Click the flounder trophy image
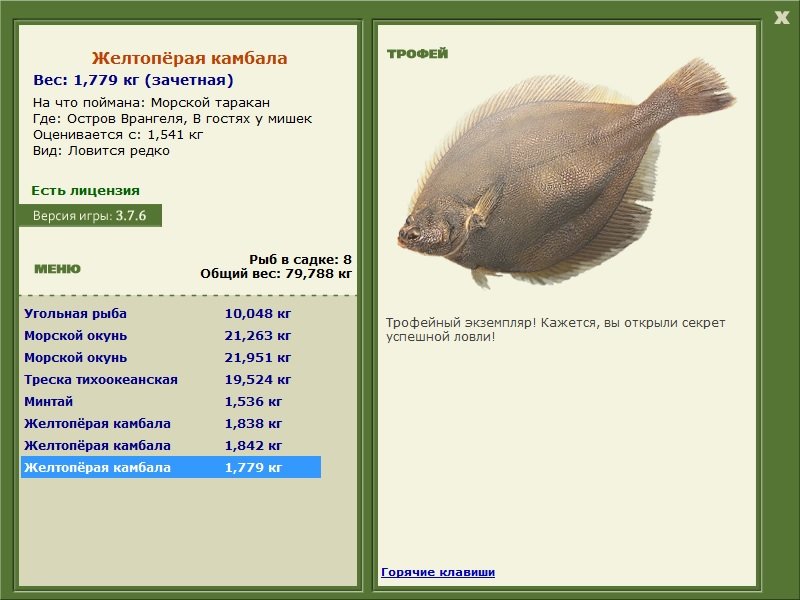 pyautogui.click(x=566, y=173)
